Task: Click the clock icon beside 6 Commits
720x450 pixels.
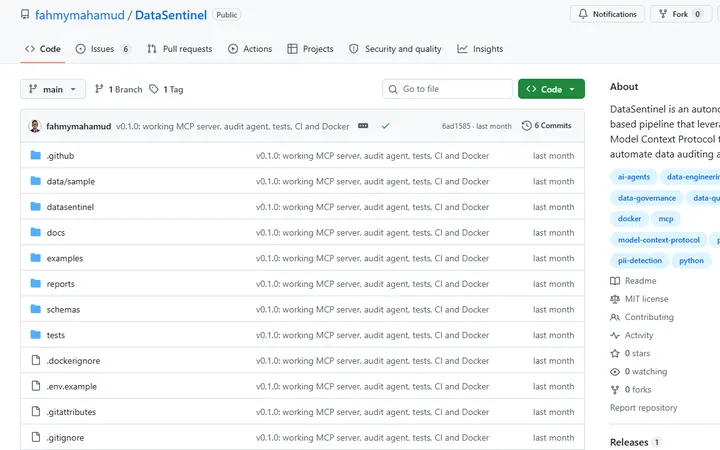Action: tap(527, 125)
